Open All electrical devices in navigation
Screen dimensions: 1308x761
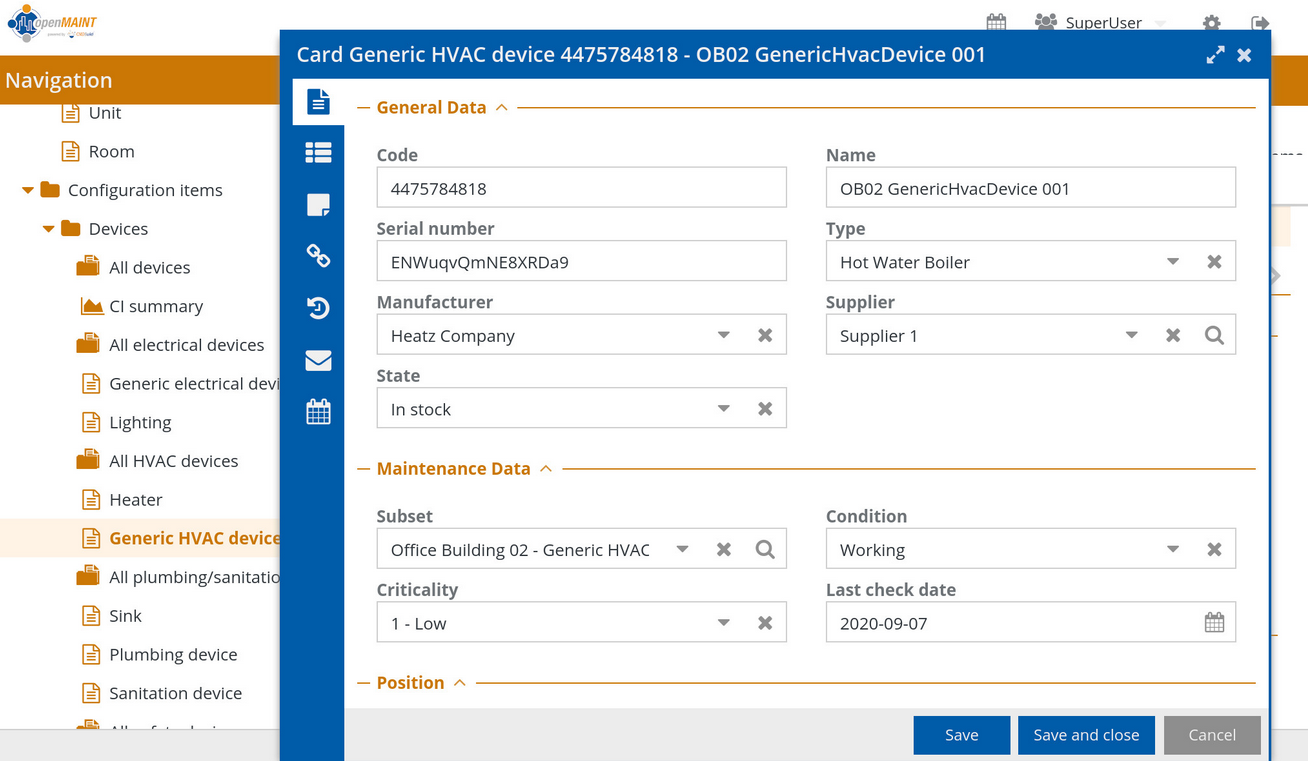click(186, 345)
